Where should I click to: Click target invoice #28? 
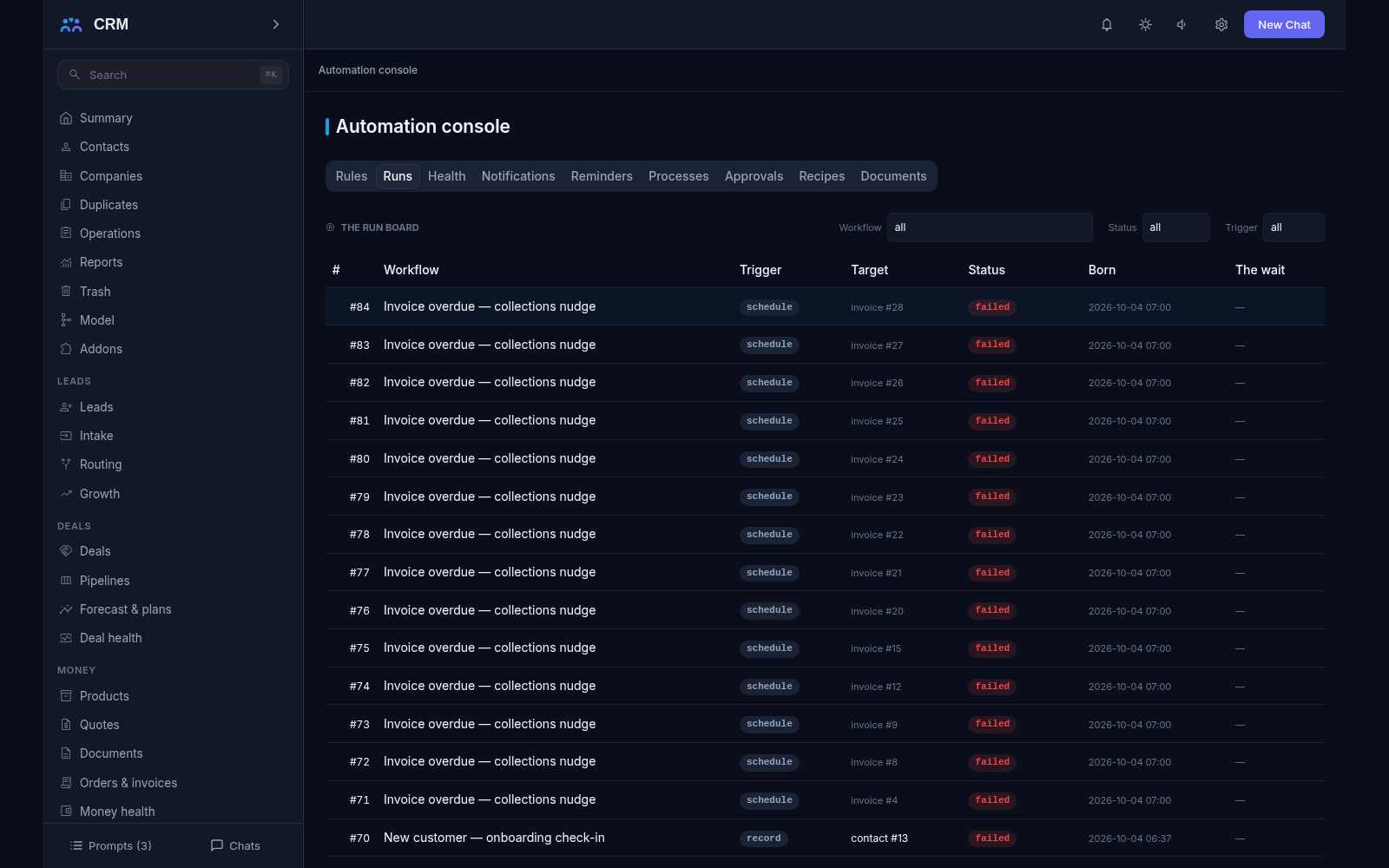(877, 307)
